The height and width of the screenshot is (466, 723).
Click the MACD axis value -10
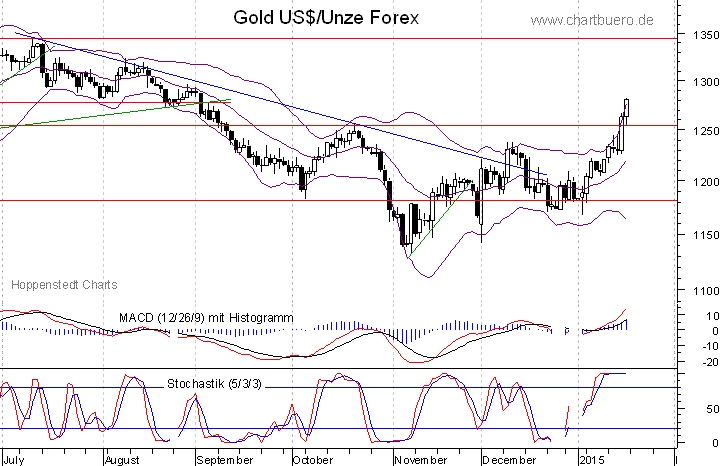(710, 346)
